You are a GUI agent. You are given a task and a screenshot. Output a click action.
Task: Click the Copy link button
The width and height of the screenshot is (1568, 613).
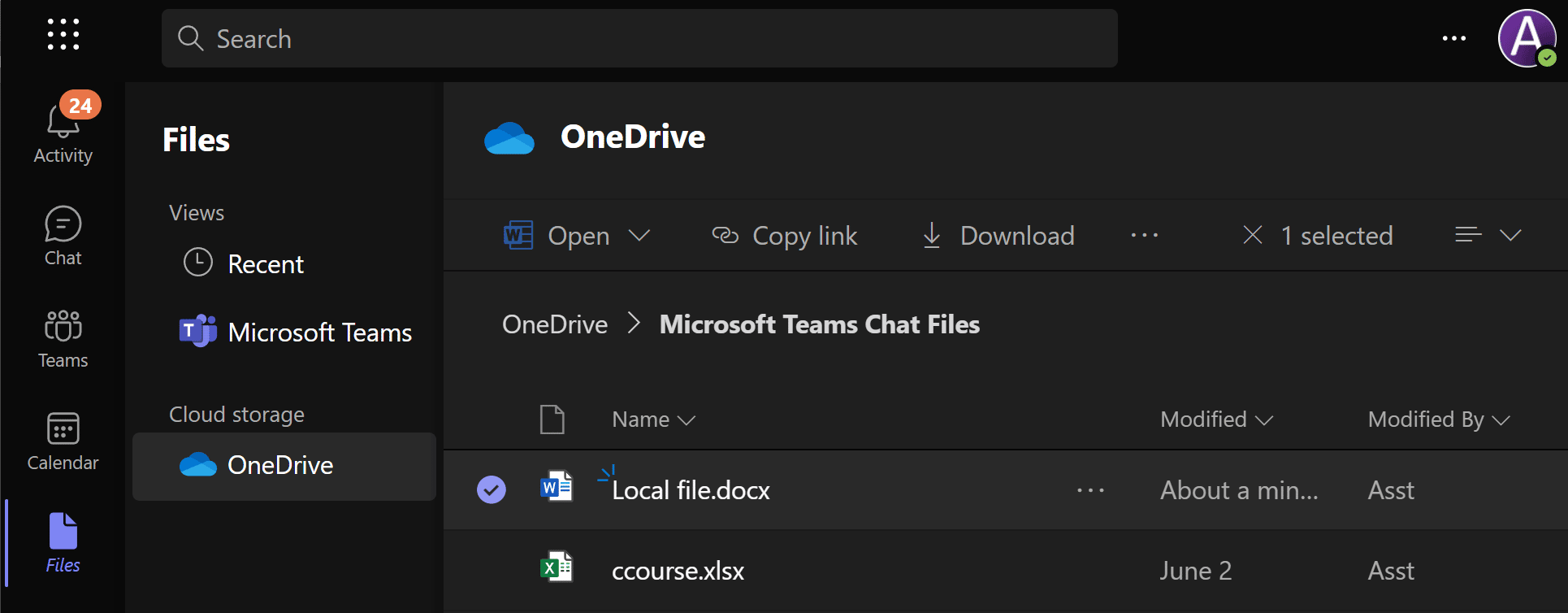(785, 236)
